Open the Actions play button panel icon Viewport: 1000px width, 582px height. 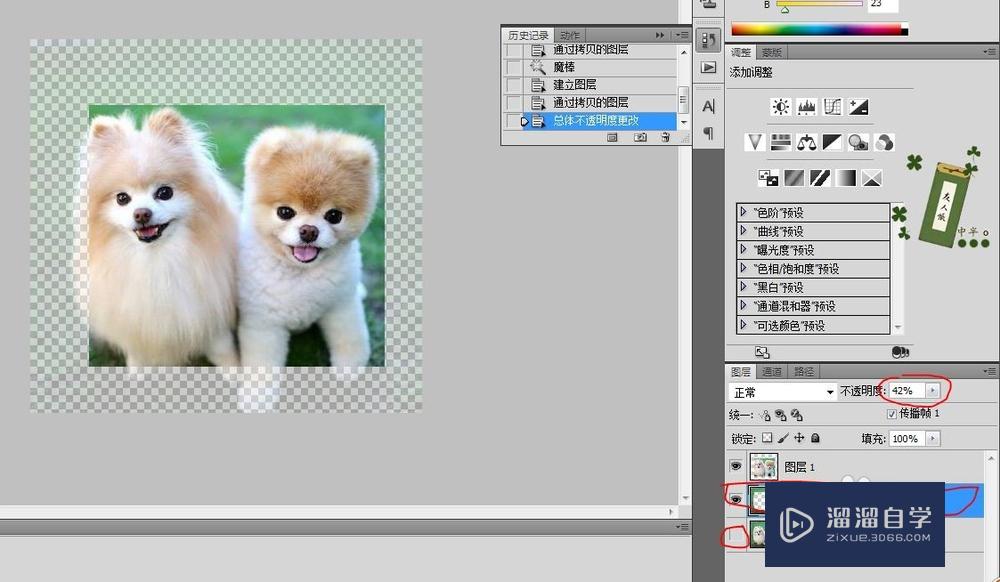pyautogui.click(x=708, y=67)
